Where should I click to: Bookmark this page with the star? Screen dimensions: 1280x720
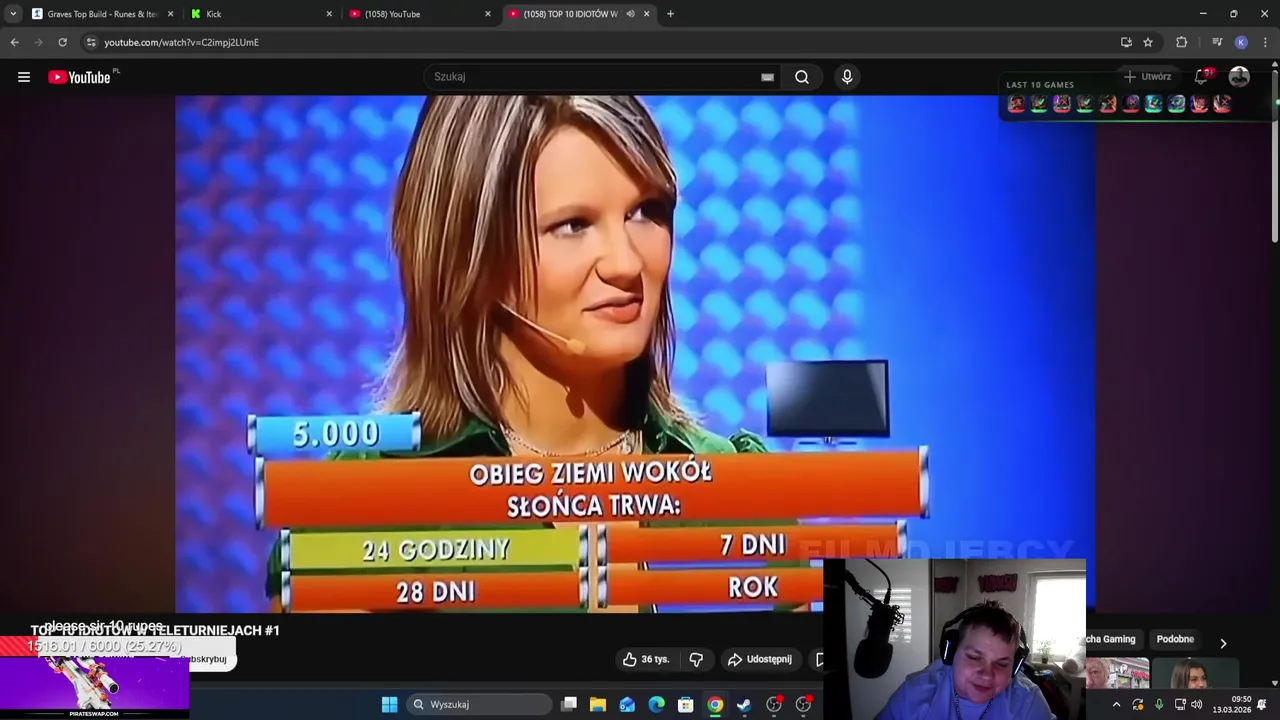[1148, 42]
